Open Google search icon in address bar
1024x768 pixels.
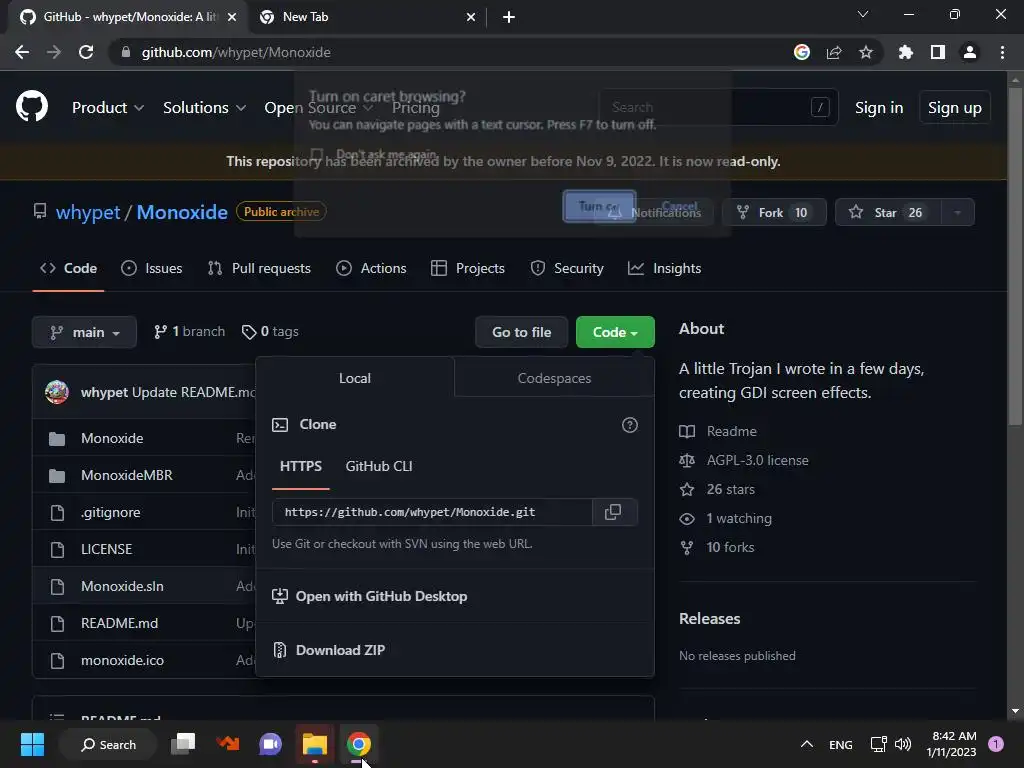[x=802, y=52]
